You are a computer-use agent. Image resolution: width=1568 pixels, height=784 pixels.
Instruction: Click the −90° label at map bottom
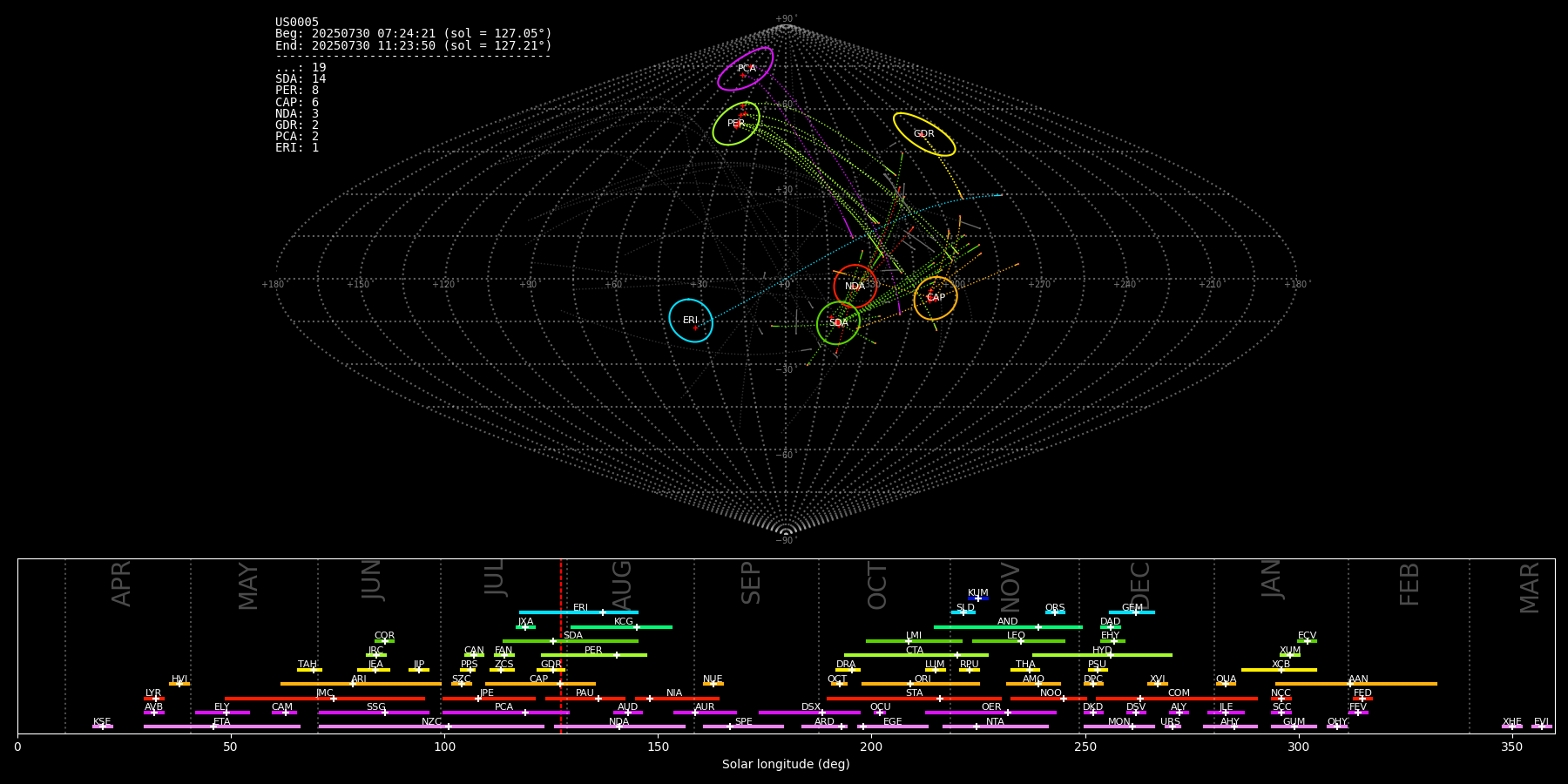tap(786, 541)
